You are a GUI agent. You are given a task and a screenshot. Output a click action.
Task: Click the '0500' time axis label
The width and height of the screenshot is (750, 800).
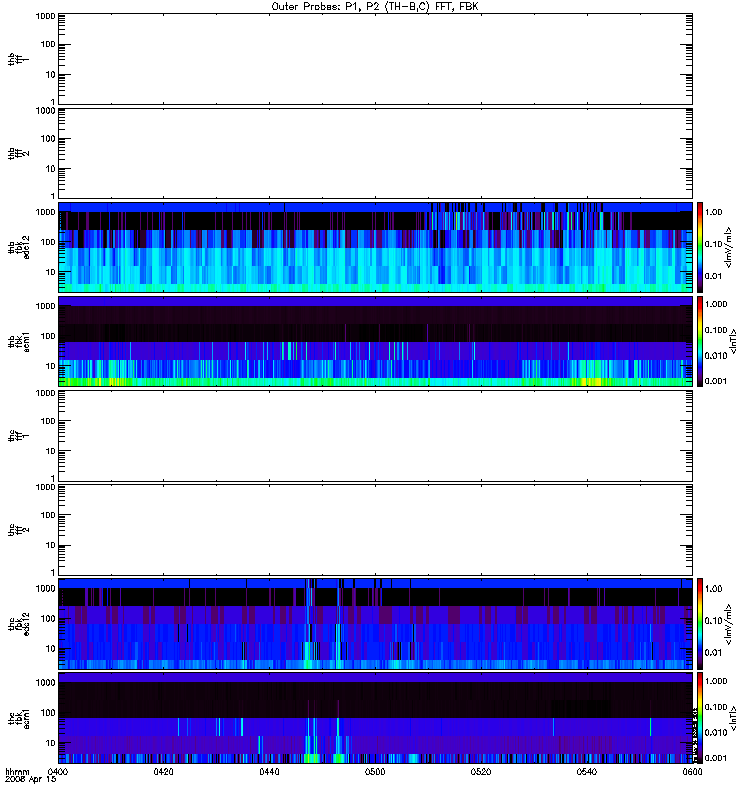tap(375, 772)
